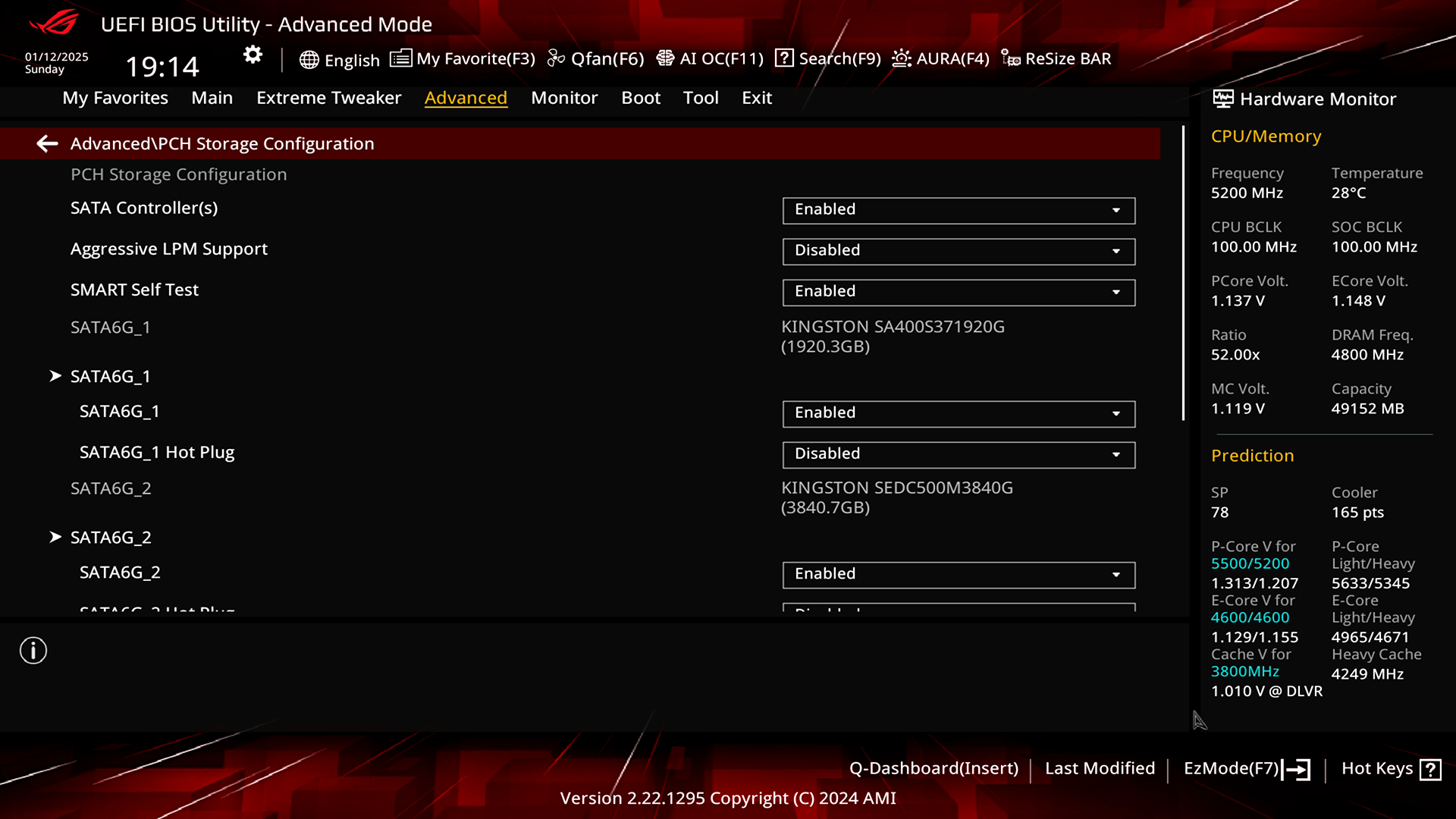This screenshot has height=819, width=1456.
Task: Open AURA lighting settings
Action: click(x=939, y=58)
